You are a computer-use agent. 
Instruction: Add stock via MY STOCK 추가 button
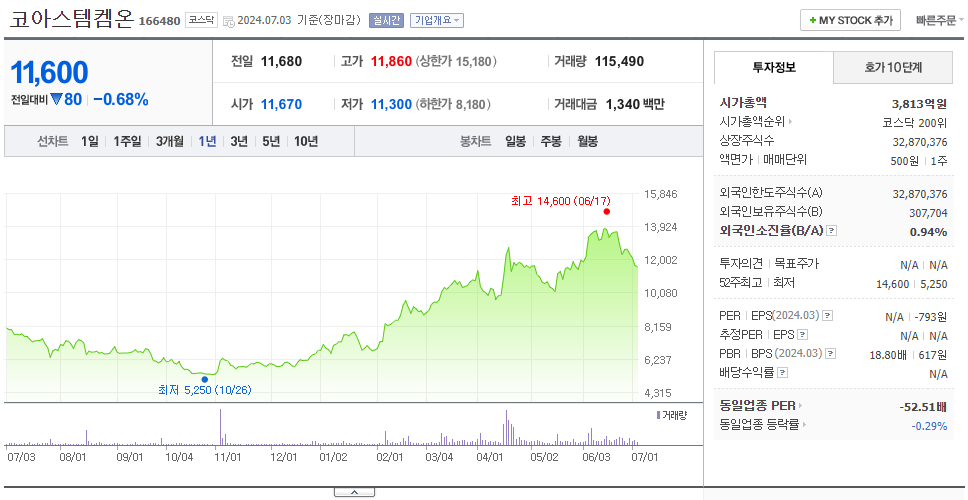coord(850,20)
